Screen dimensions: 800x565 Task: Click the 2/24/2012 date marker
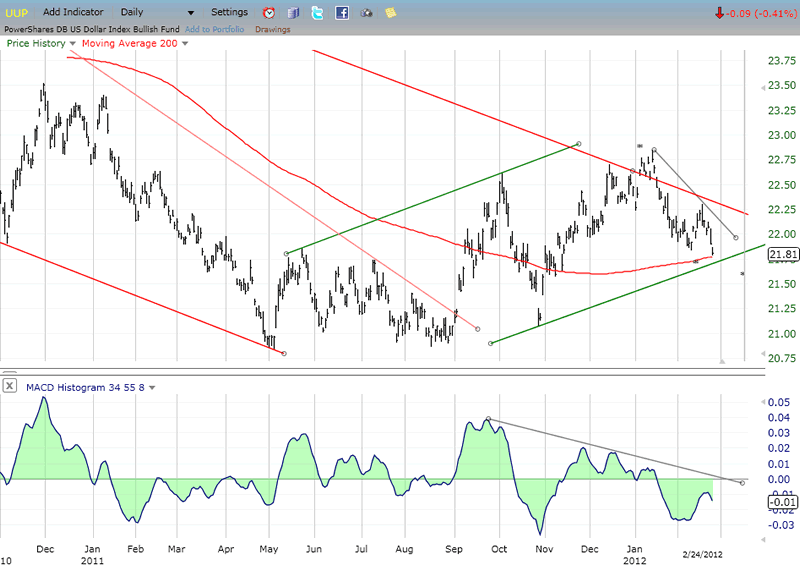[700, 551]
